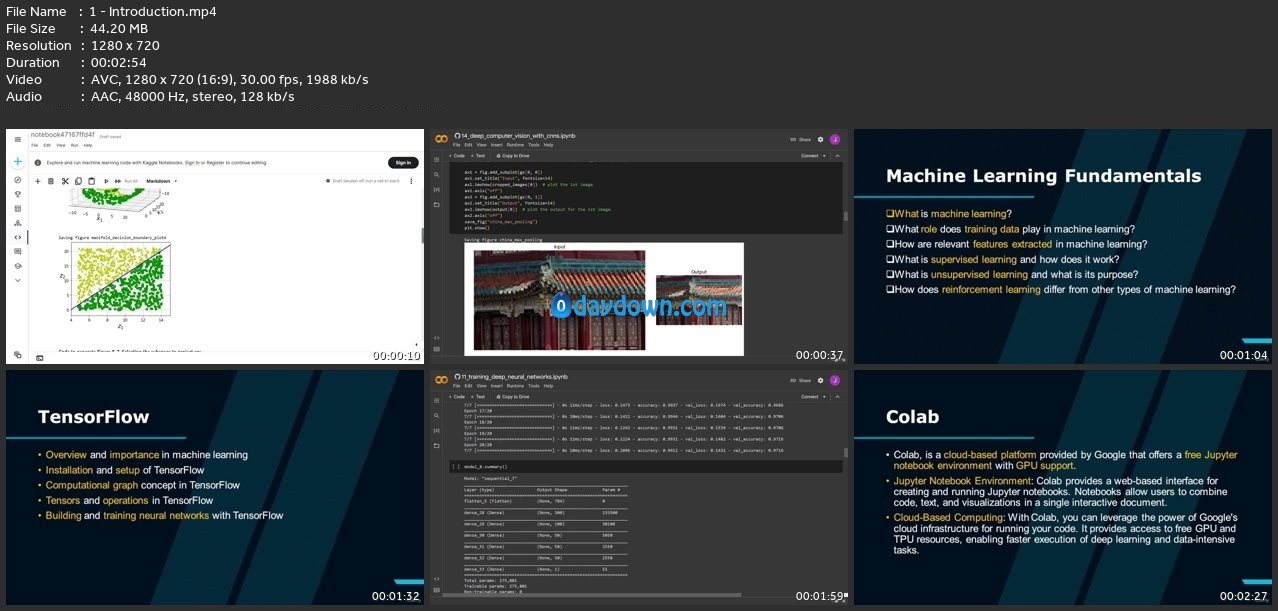Open Competitions trophy icon in Kaggle sidebar
This screenshot has width=1278, height=611.
pos(17,194)
